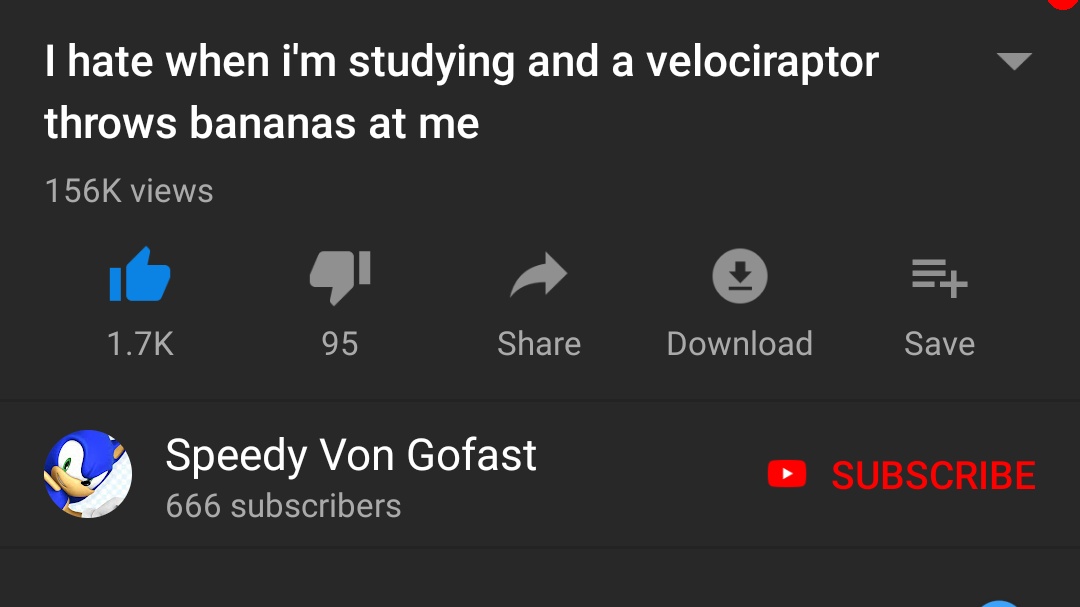This screenshot has width=1080, height=607.
Task: Tap the Save to playlist icon
Action: (939, 276)
